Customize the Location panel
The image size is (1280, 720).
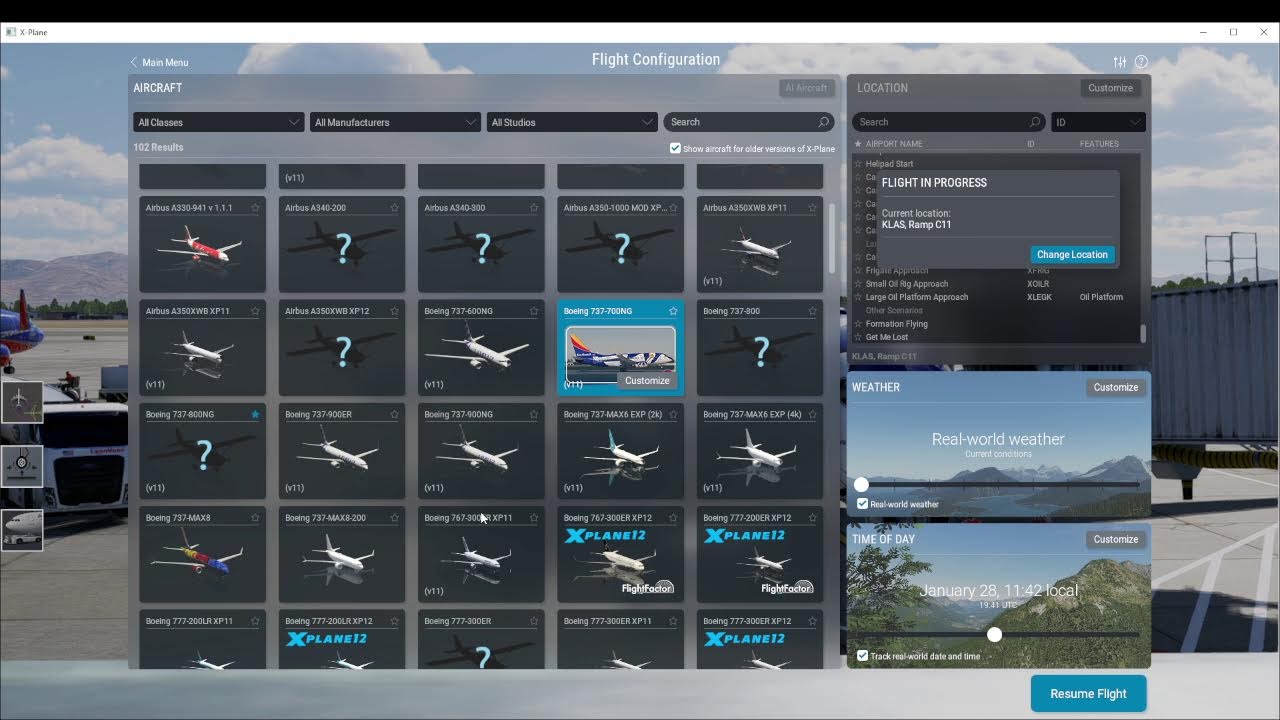(1110, 88)
